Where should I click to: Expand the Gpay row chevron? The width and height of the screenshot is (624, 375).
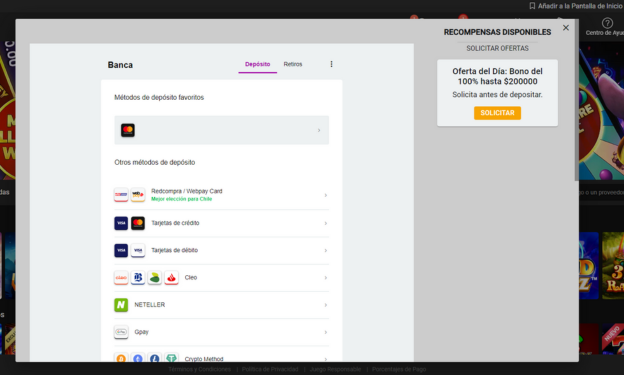pyautogui.click(x=326, y=332)
